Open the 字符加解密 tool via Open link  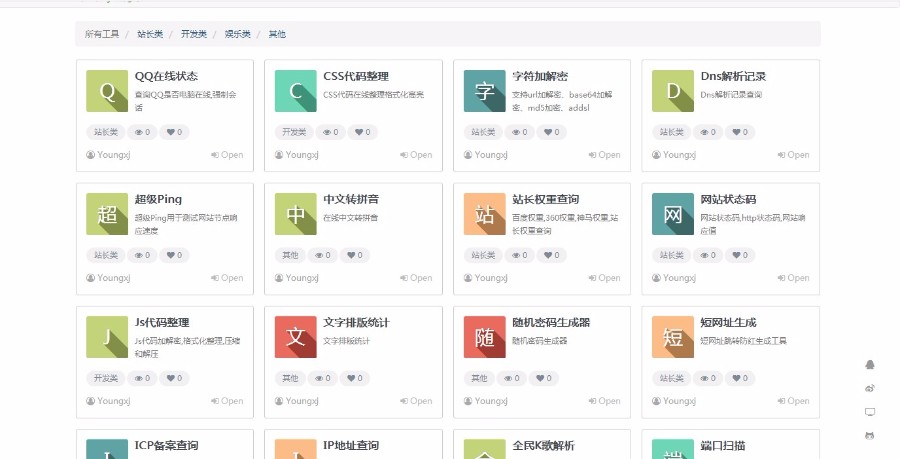(604, 155)
